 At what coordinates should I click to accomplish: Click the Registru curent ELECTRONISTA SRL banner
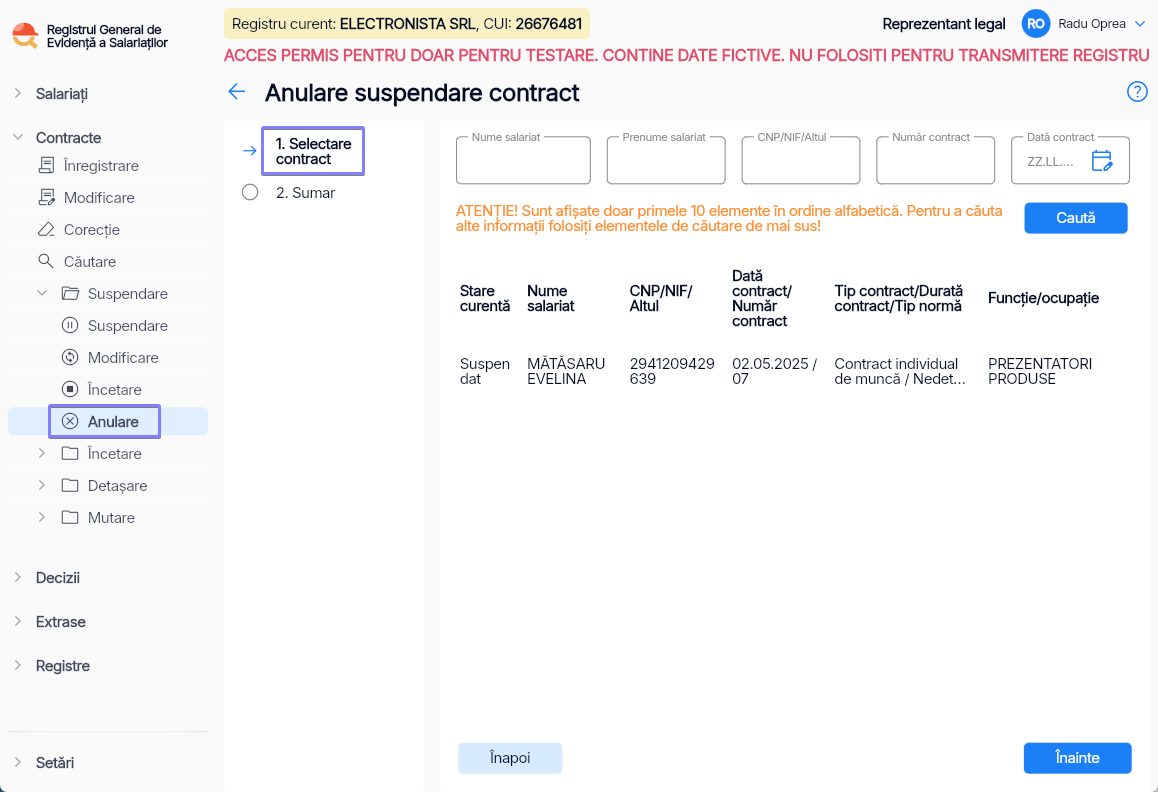pyautogui.click(x=407, y=24)
